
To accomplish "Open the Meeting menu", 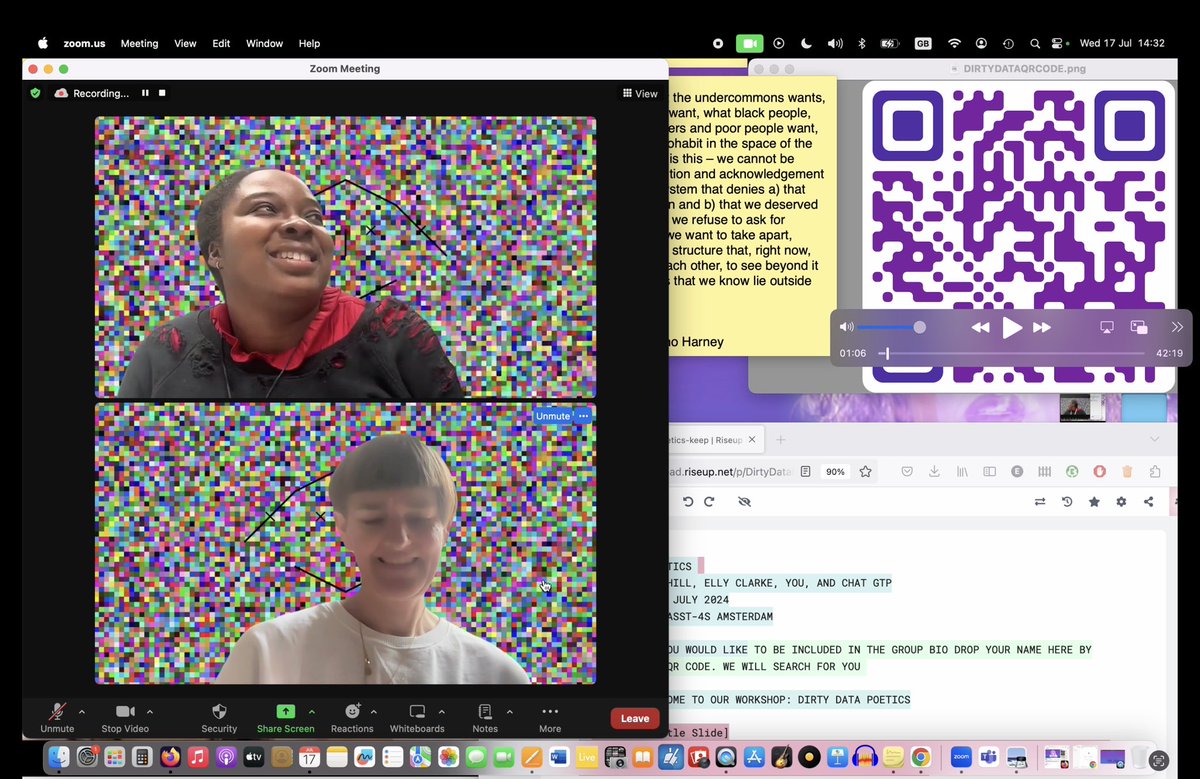I will 139,43.
